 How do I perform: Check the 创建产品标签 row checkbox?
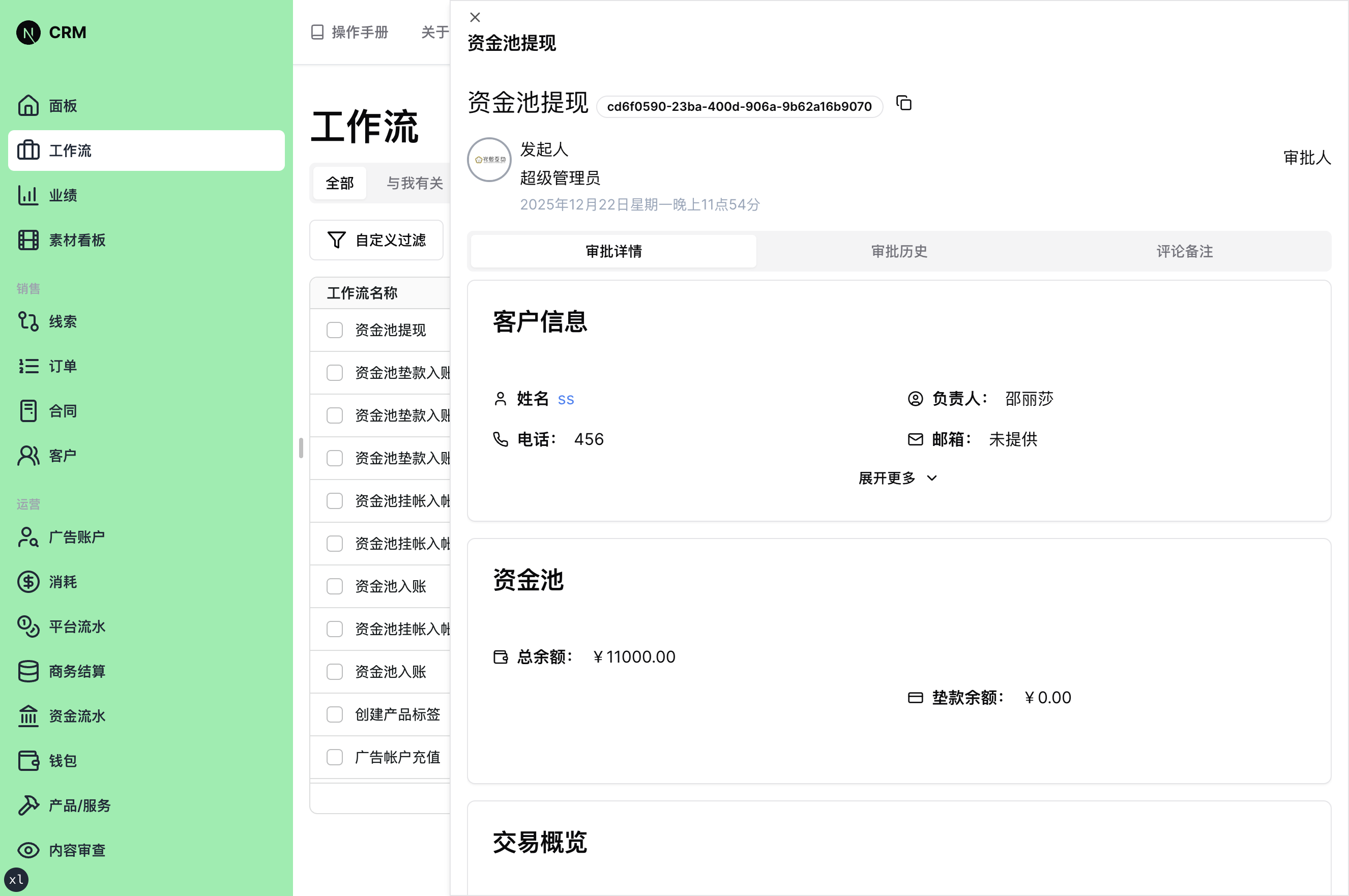point(334,714)
